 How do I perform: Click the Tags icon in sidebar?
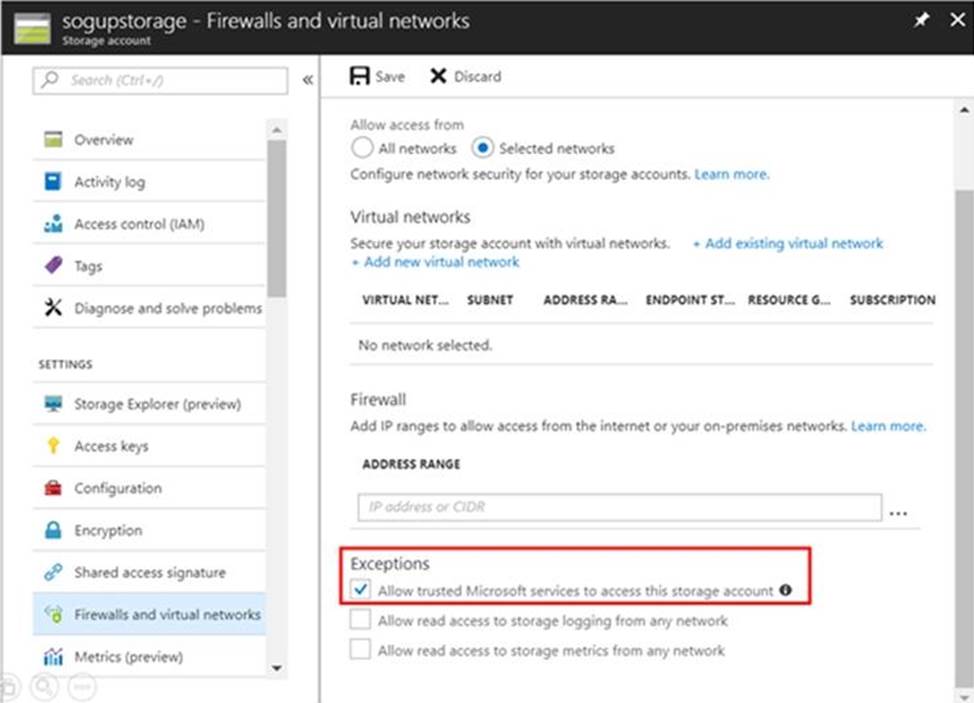53,267
